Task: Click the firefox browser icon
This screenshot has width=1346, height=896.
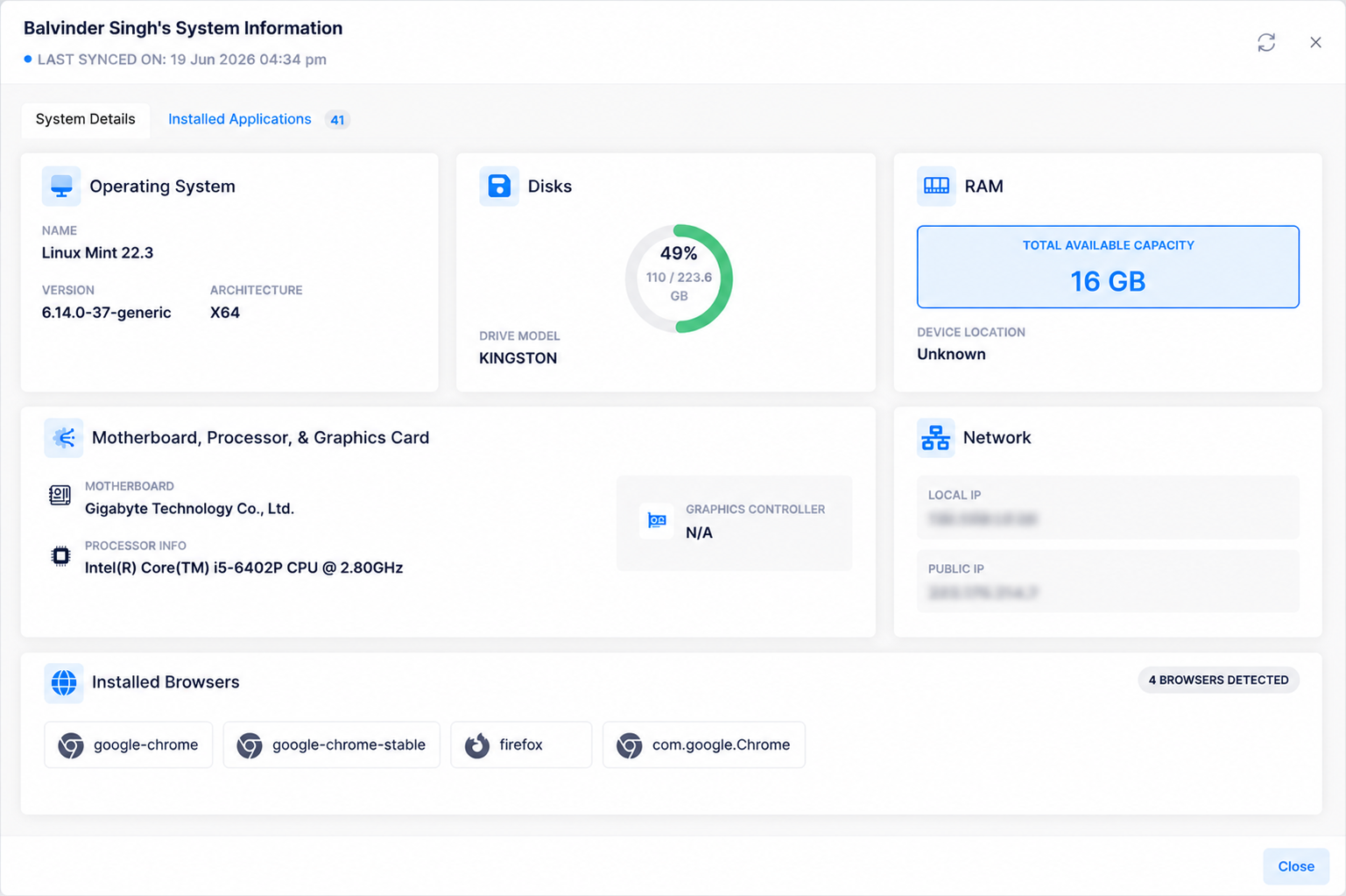Action: click(x=477, y=745)
